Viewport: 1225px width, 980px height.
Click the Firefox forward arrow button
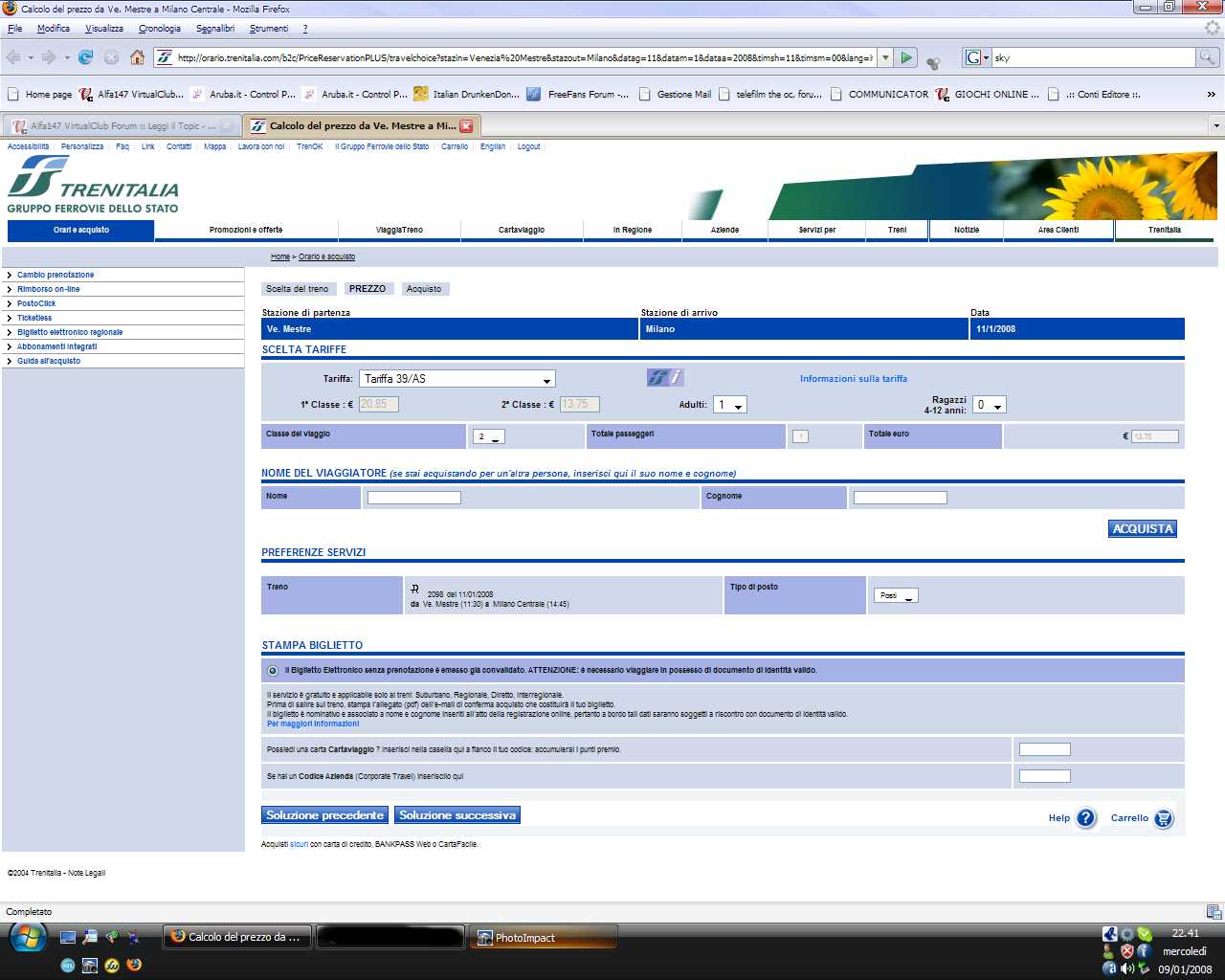pyautogui.click(x=49, y=57)
